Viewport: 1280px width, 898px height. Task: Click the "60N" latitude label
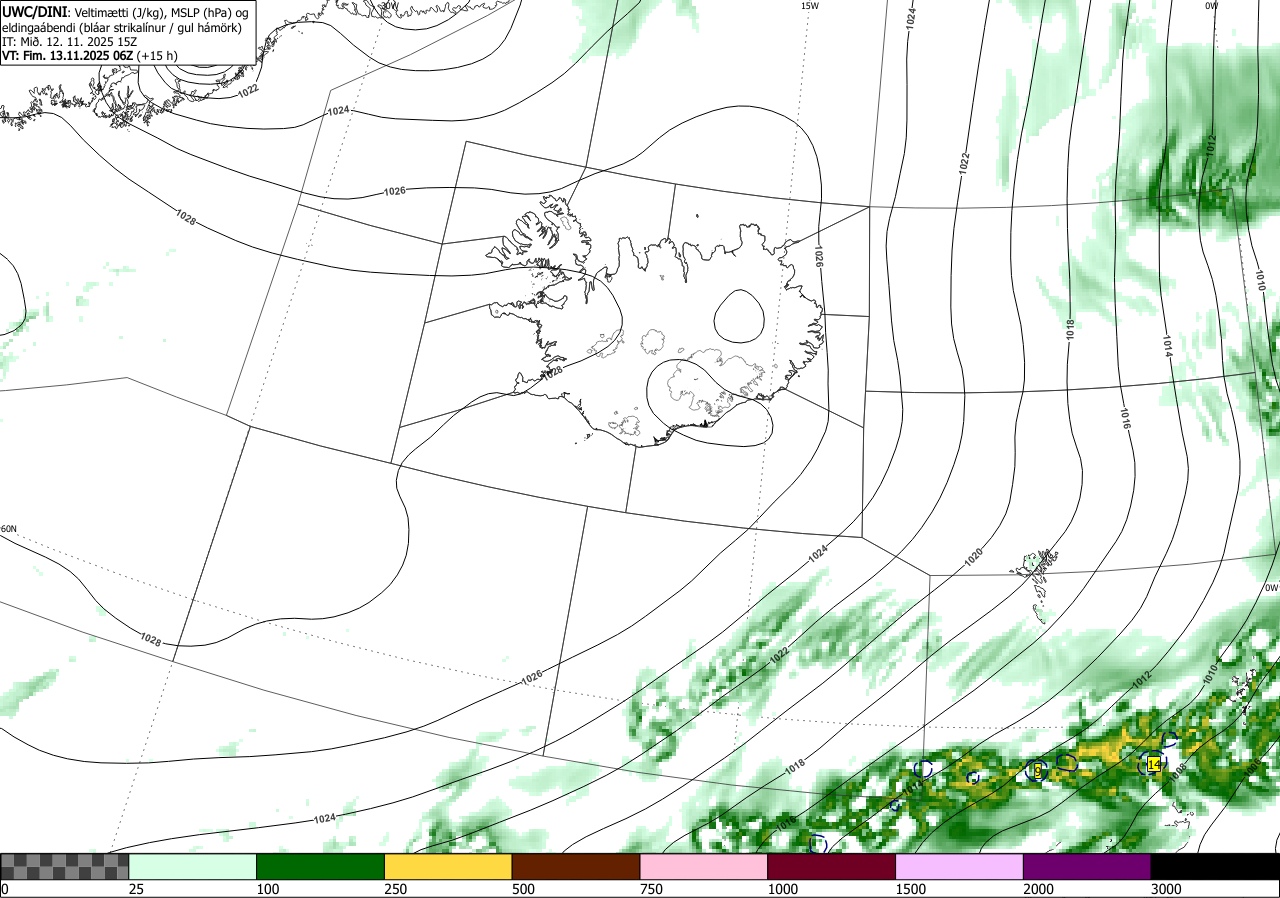point(9,529)
